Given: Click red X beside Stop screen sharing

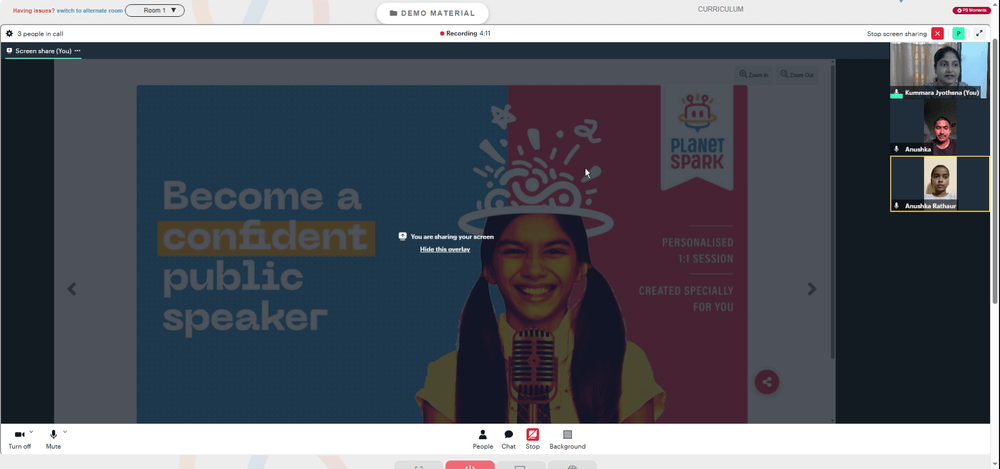Looking at the screenshot, I should click(x=938, y=33).
